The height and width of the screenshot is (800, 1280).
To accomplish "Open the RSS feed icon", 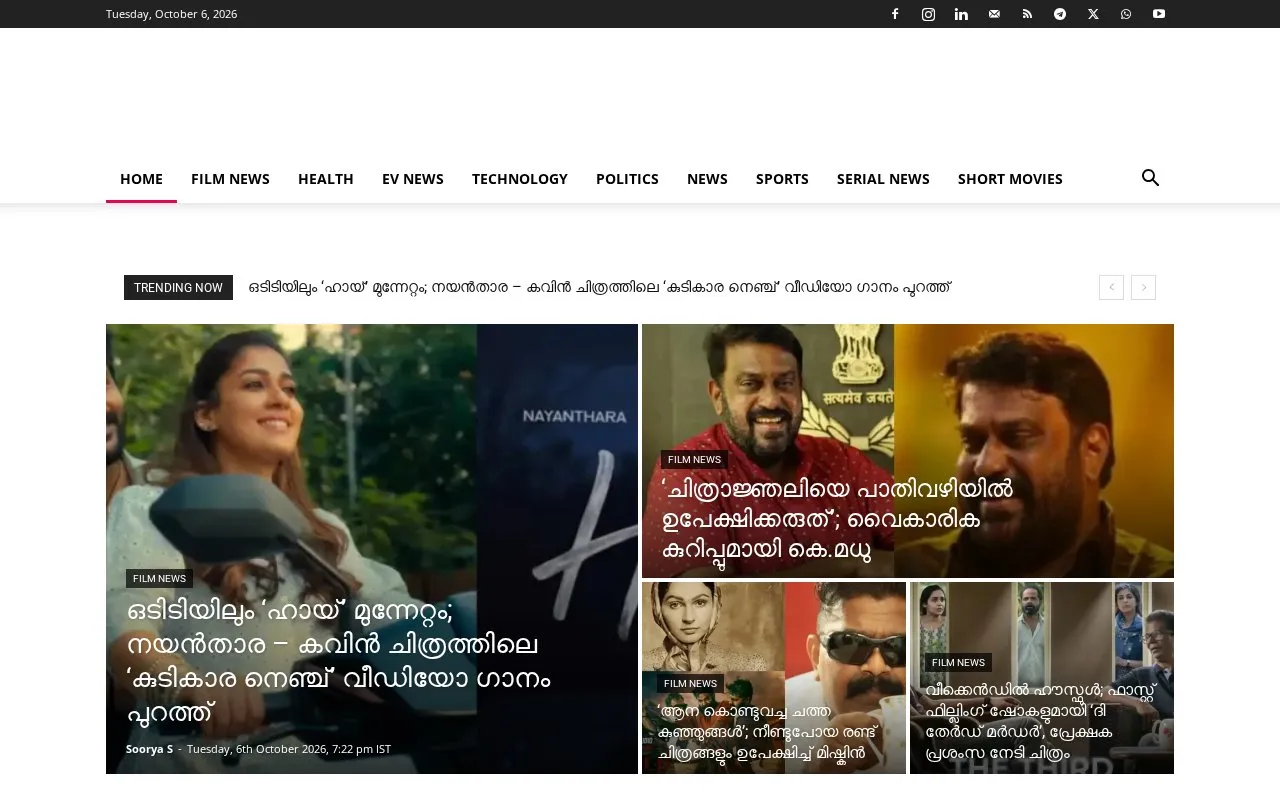I will 1027,14.
